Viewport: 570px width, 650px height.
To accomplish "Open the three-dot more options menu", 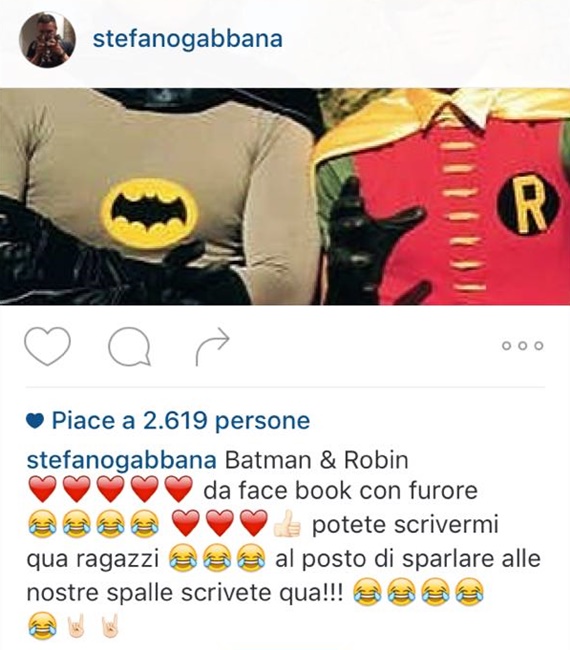I will click(x=522, y=345).
